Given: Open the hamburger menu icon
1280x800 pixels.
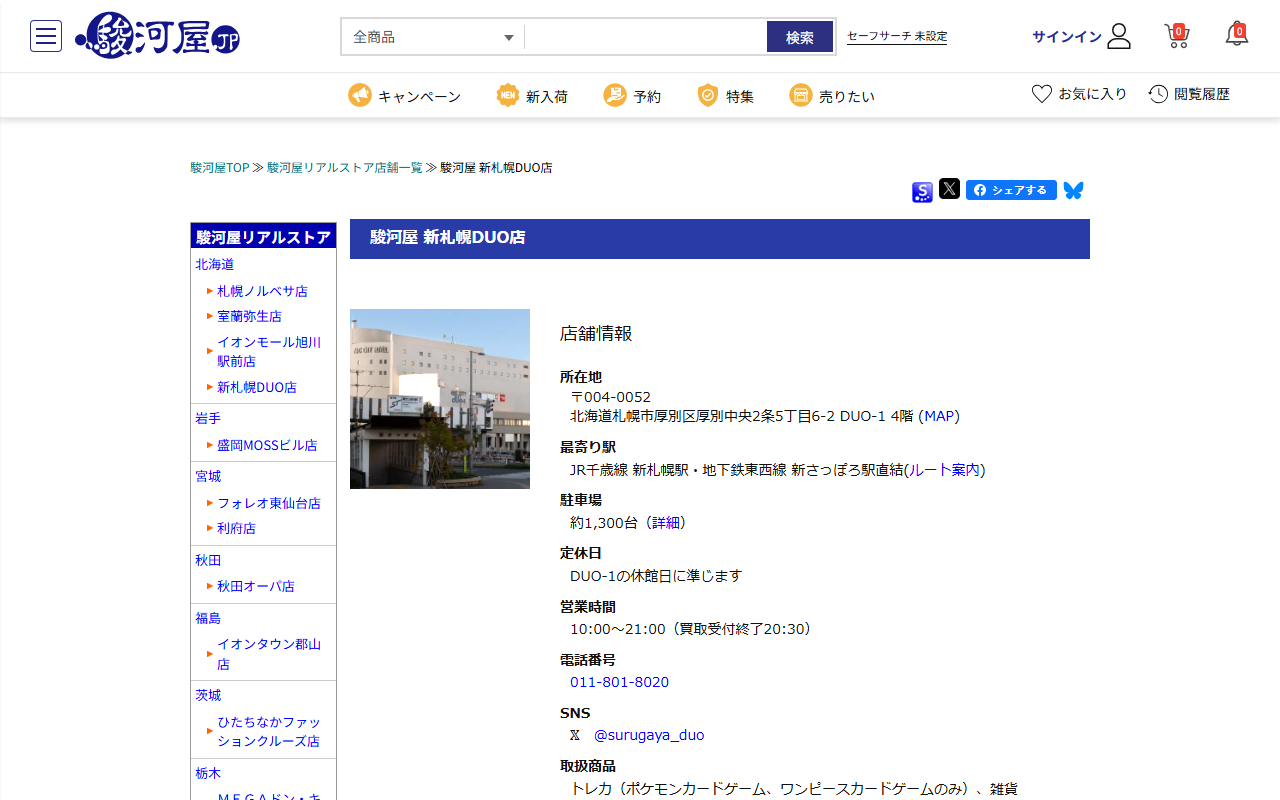Looking at the screenshot, I should pyautogui.click(x=46, y=36).
